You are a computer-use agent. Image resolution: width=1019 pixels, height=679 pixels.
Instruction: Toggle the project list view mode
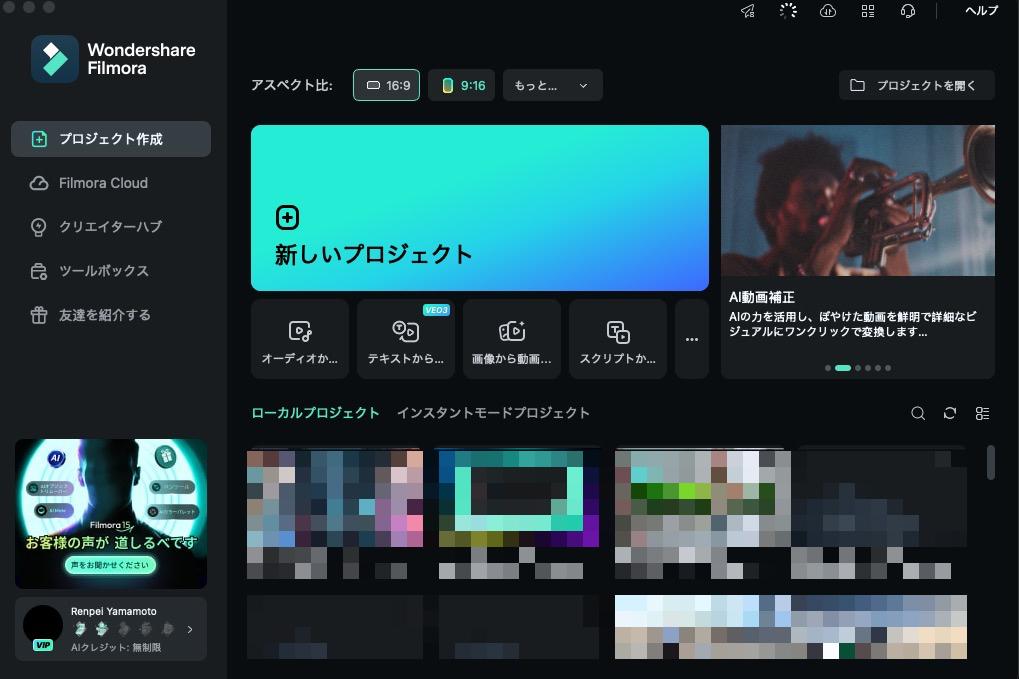[982, 413]
